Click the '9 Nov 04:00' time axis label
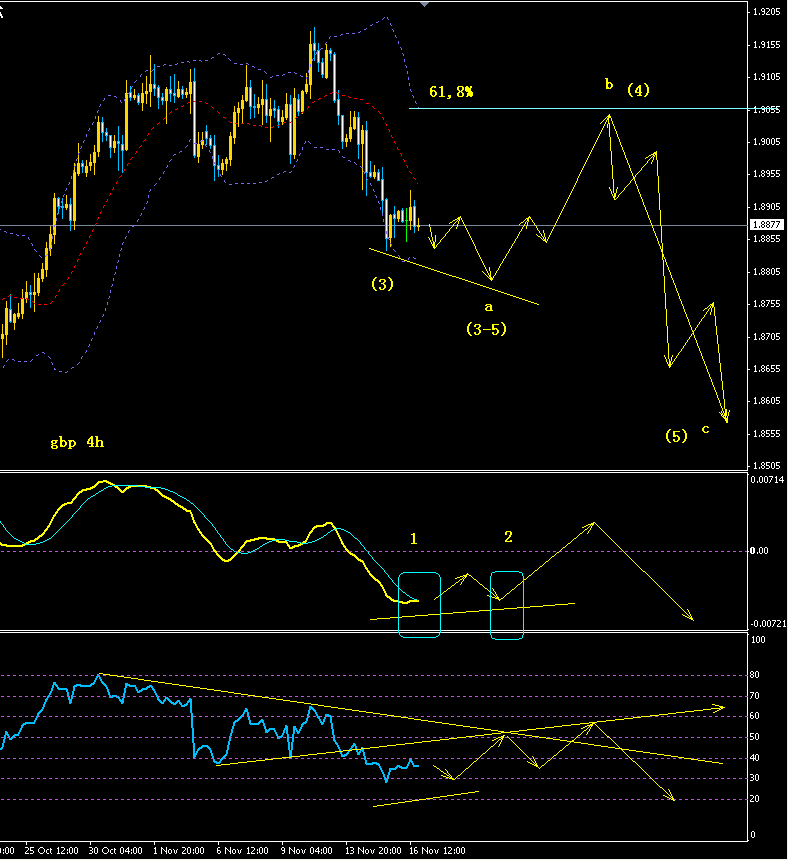The height and width of the screenshot is (860, 789). click(x=306, y=851)
